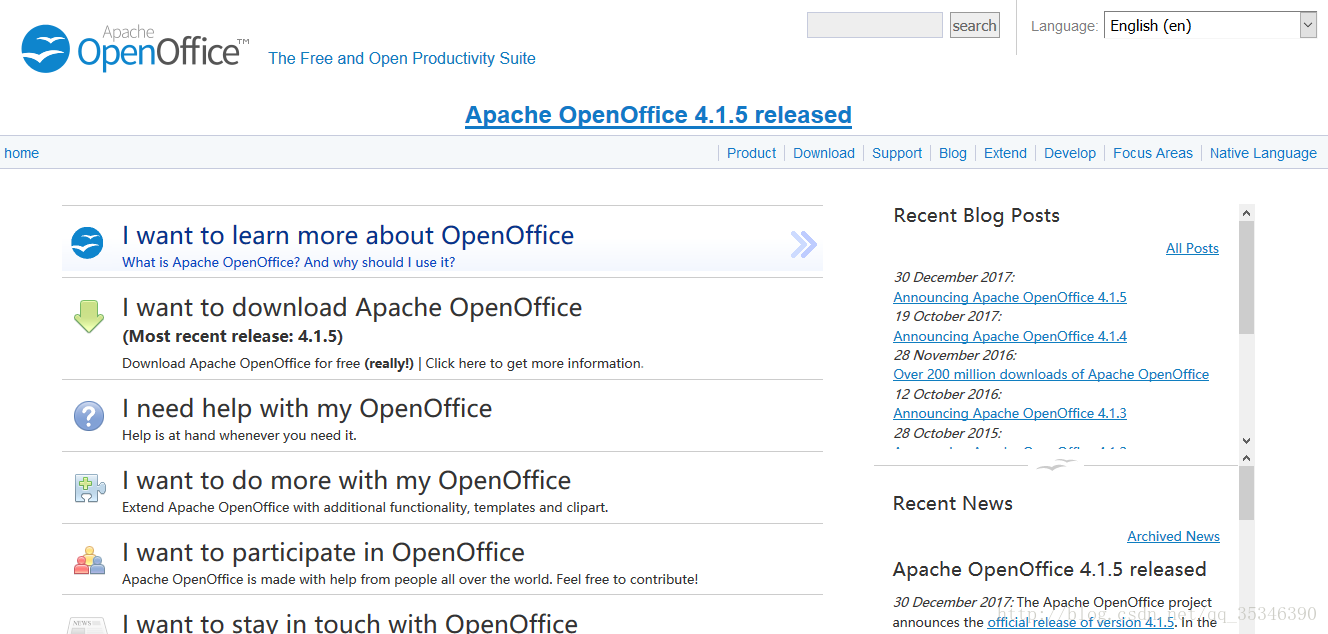Open I want to participate in OpenOffice
The height and width of the screenshot is (634, 1328).
point(323,552)
